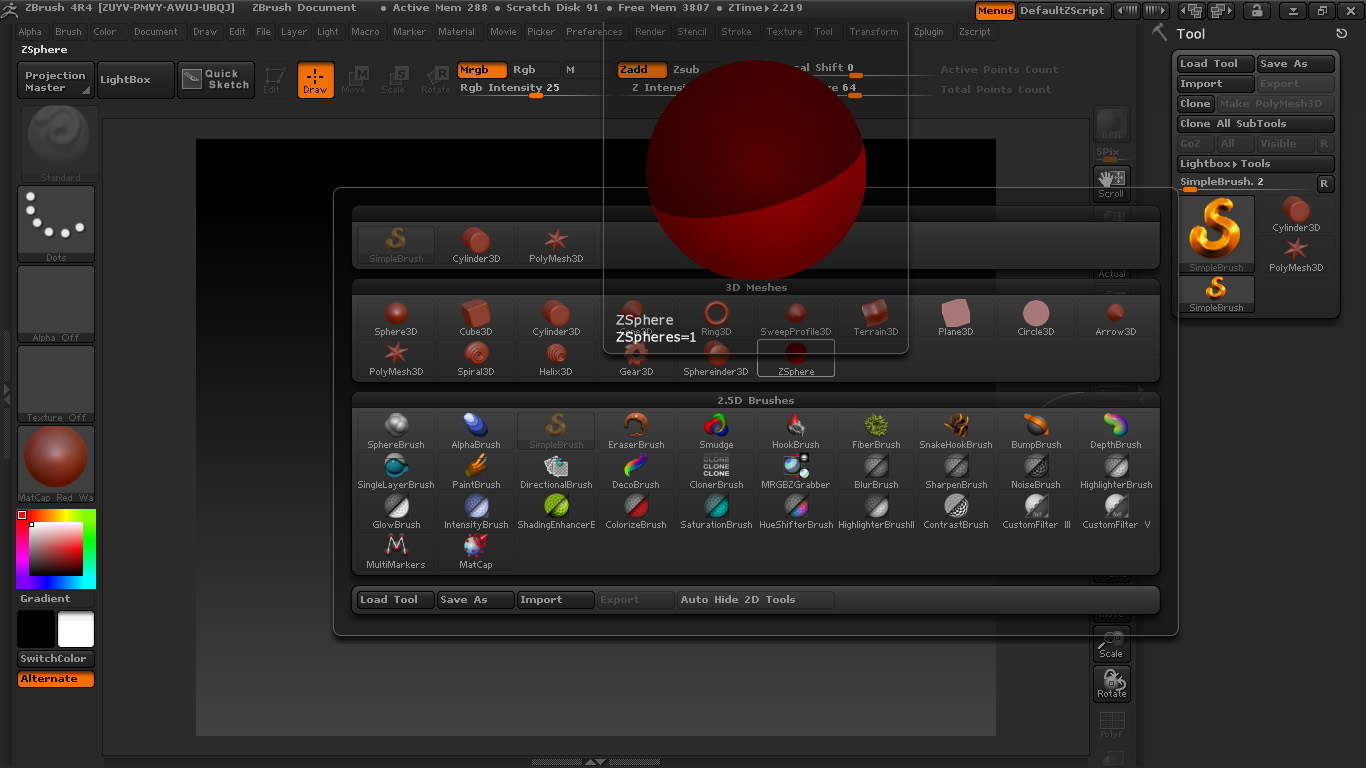The width and height of the screenshot is (1366, 768).
Task: Open the Render menu
Action: (650, 32)
